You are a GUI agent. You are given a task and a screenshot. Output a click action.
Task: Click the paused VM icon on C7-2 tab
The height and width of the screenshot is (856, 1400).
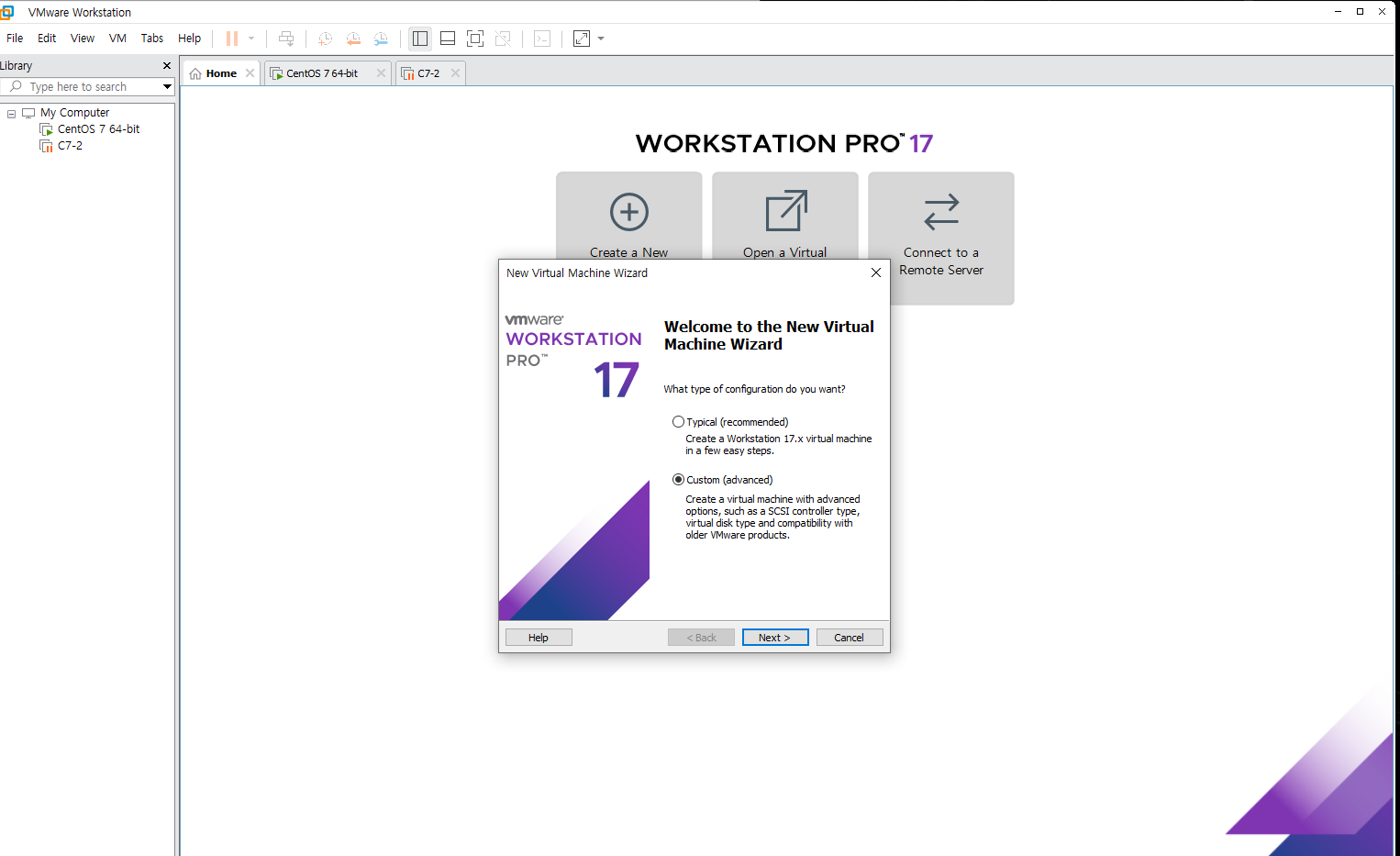point(407,73)
